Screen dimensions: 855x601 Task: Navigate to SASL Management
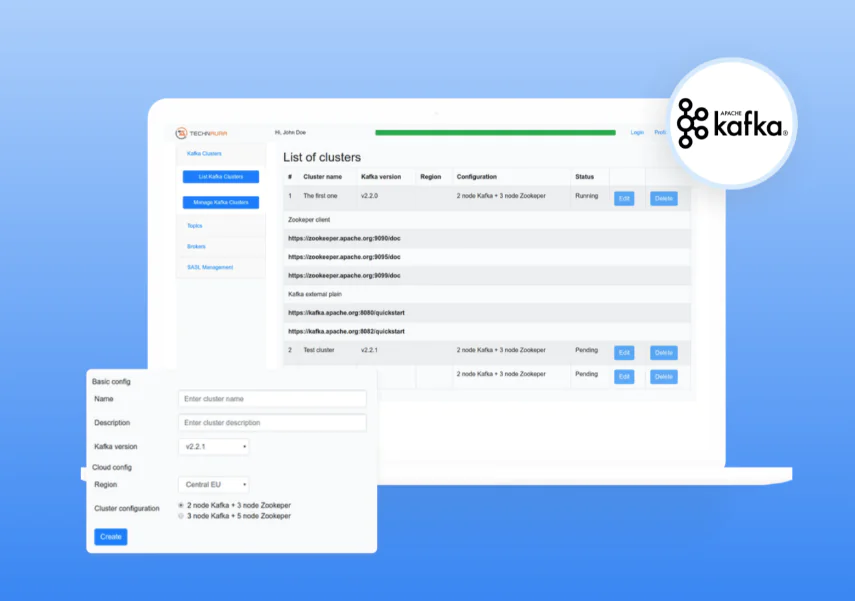(x=210, y=267)
